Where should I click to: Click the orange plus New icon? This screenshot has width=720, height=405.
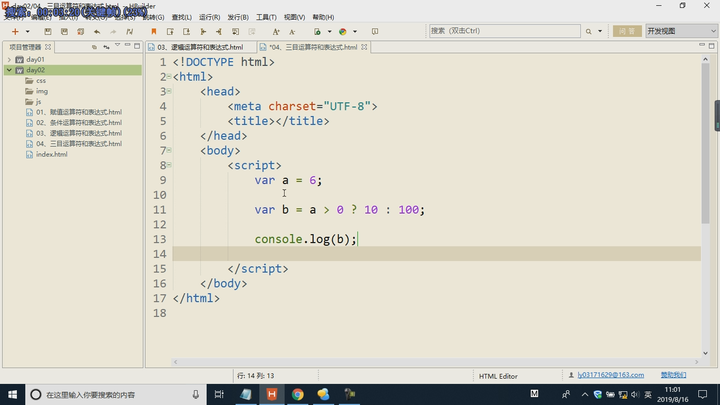[x=15, y=32]
